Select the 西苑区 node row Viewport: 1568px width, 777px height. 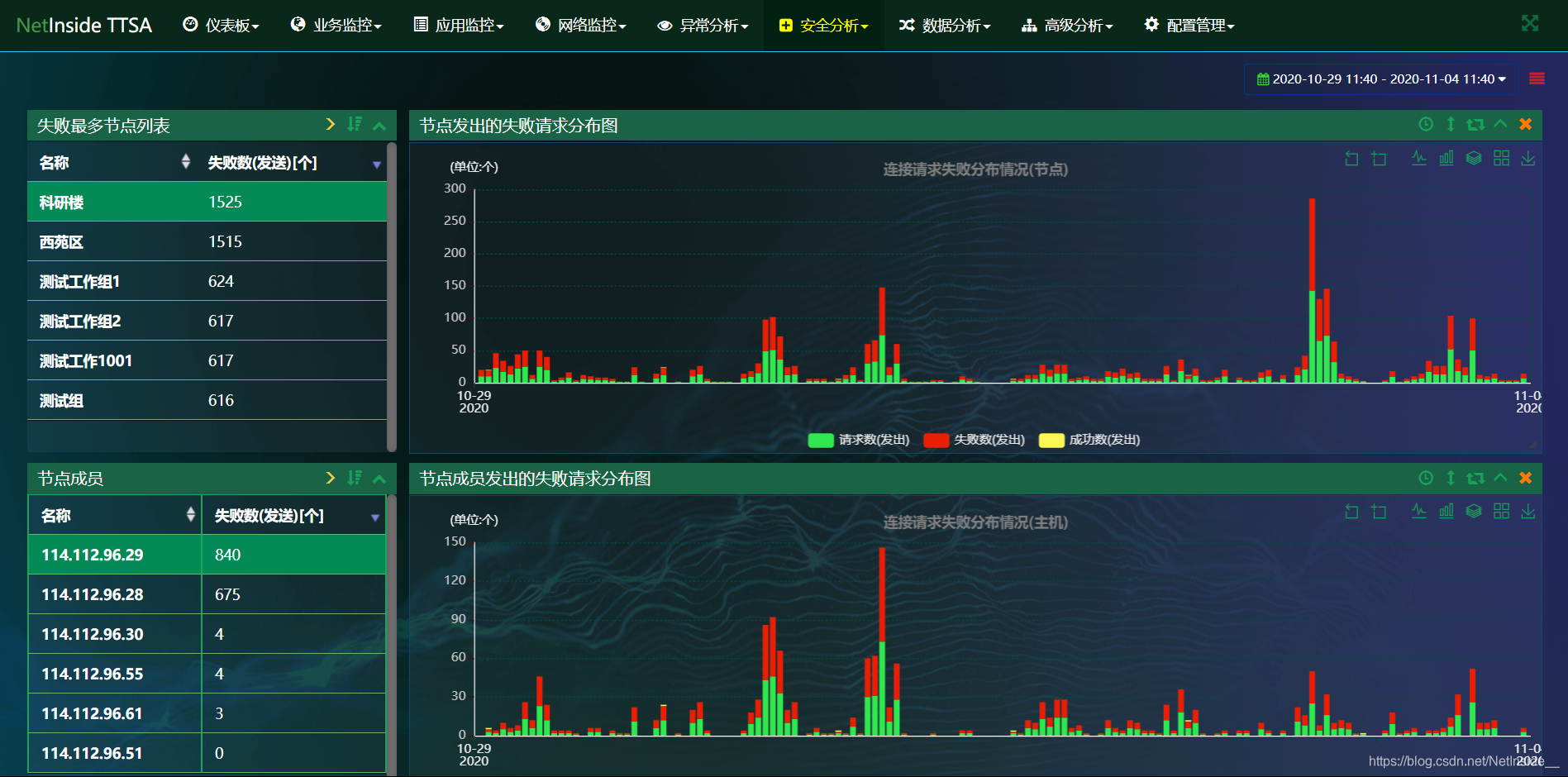click(207, 241)
